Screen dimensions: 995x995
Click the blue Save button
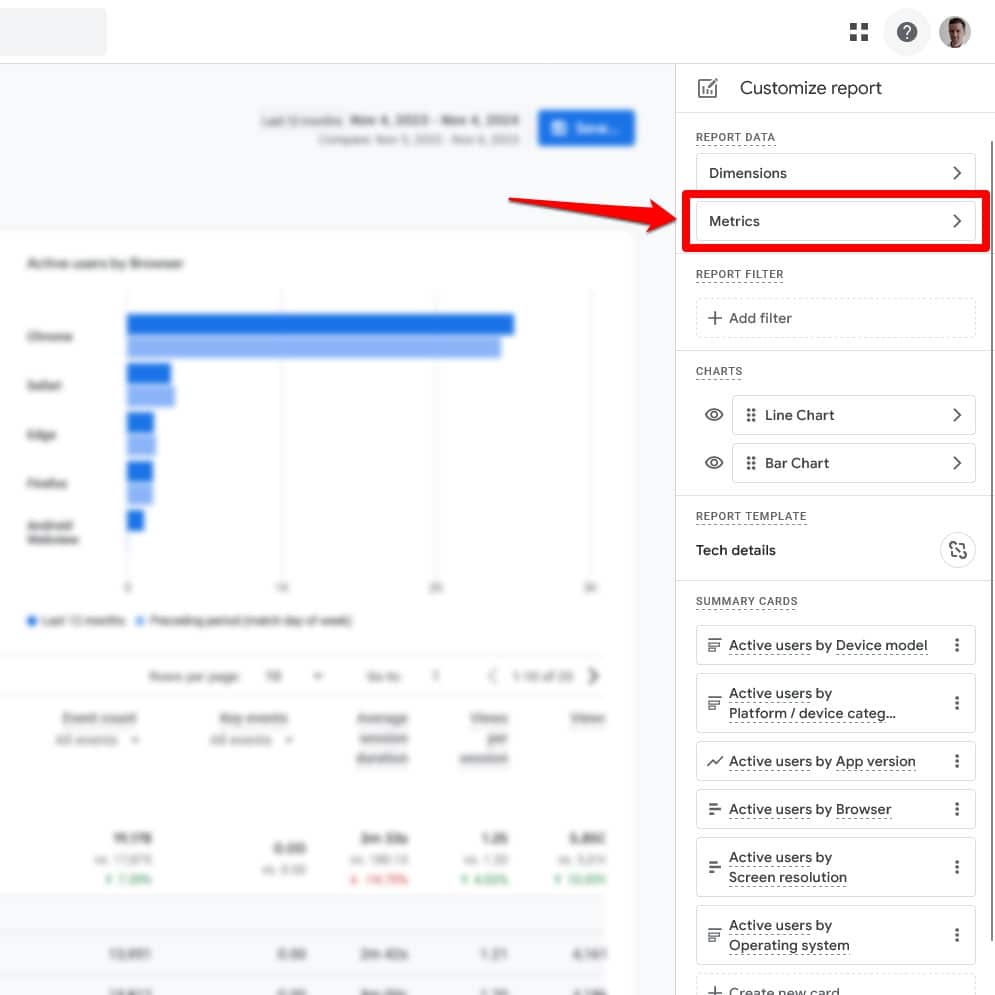coord(586,128)
